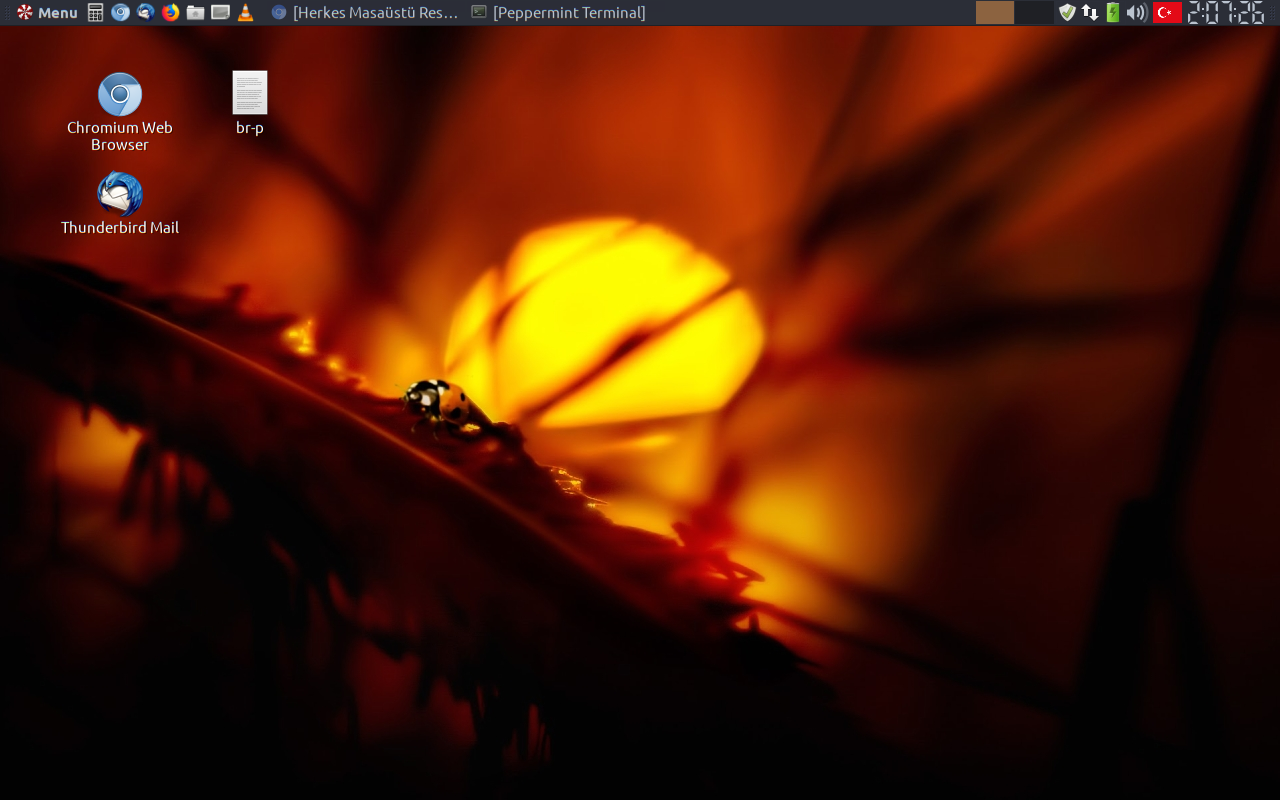Click the Turkish flag keyboard layout indicator

coord(1167,12)
